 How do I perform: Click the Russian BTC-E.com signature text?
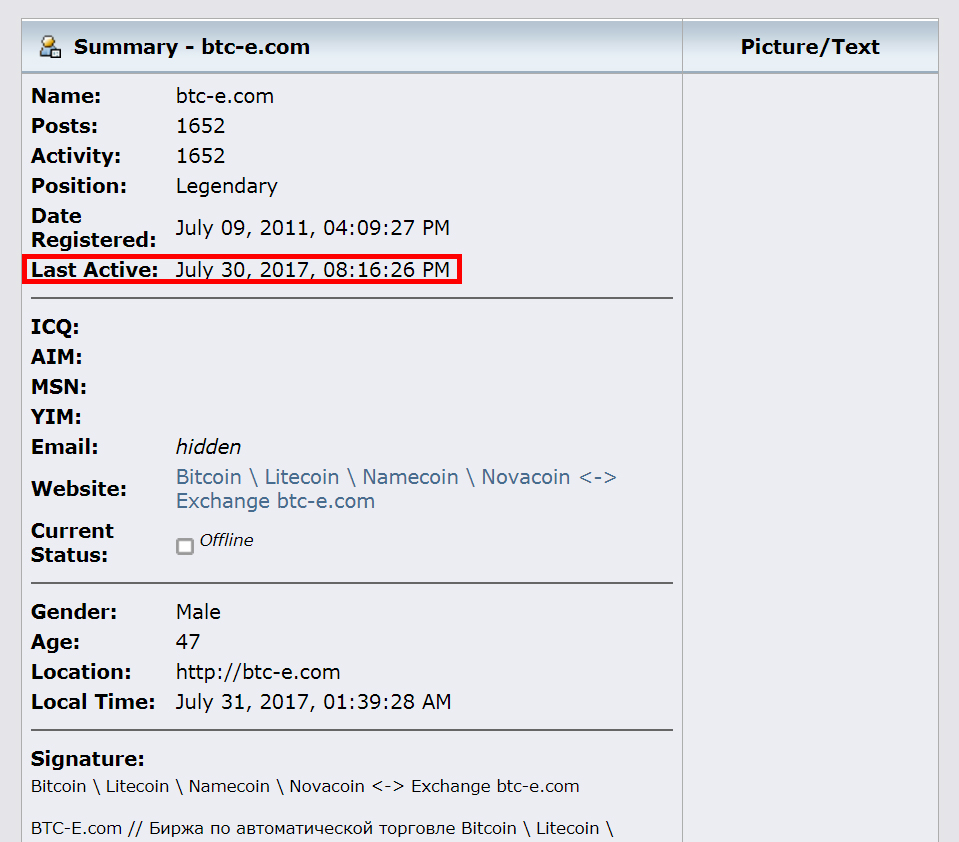(x=321, y=828)
